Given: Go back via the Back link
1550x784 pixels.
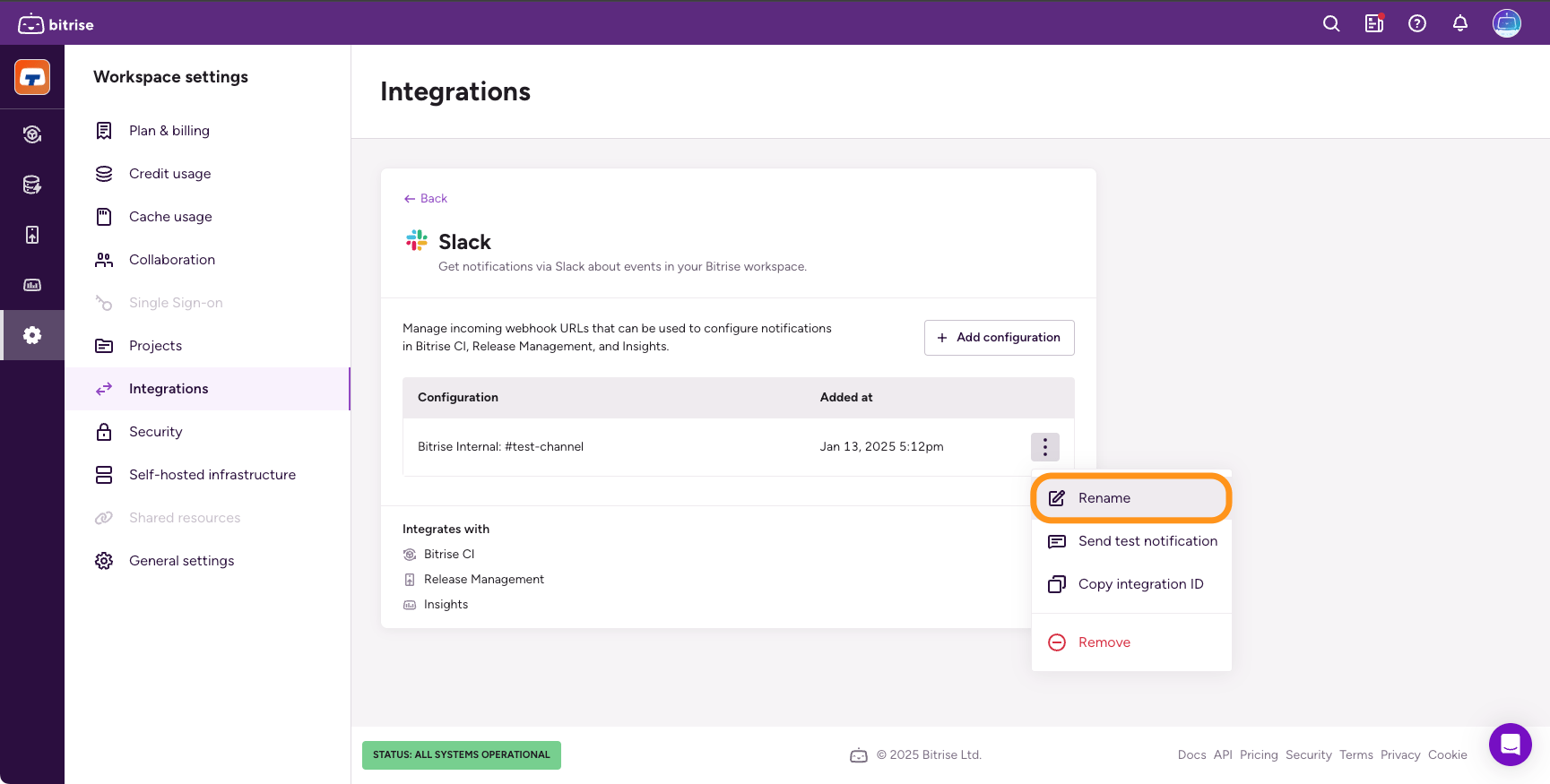Looking at the screenshot, I should coord(426,199).
